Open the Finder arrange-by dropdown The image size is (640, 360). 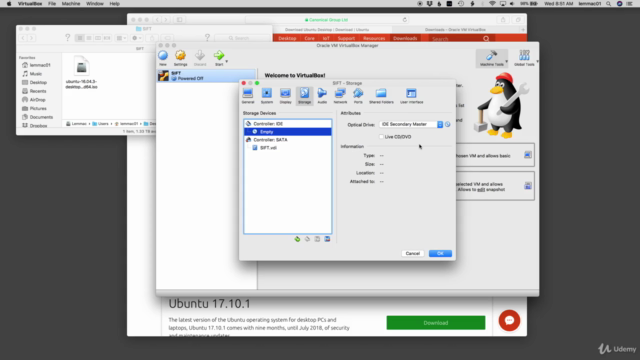click(x=121, y=38)
